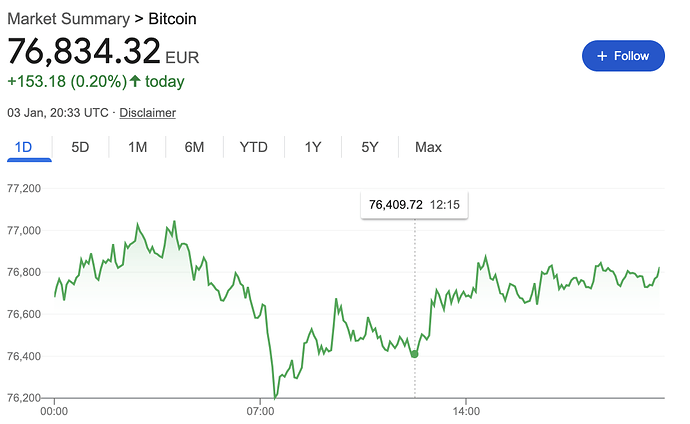Click the +153.18 (0.20%) change text
This screenshot has height=424, width=690.
(66, 82)
